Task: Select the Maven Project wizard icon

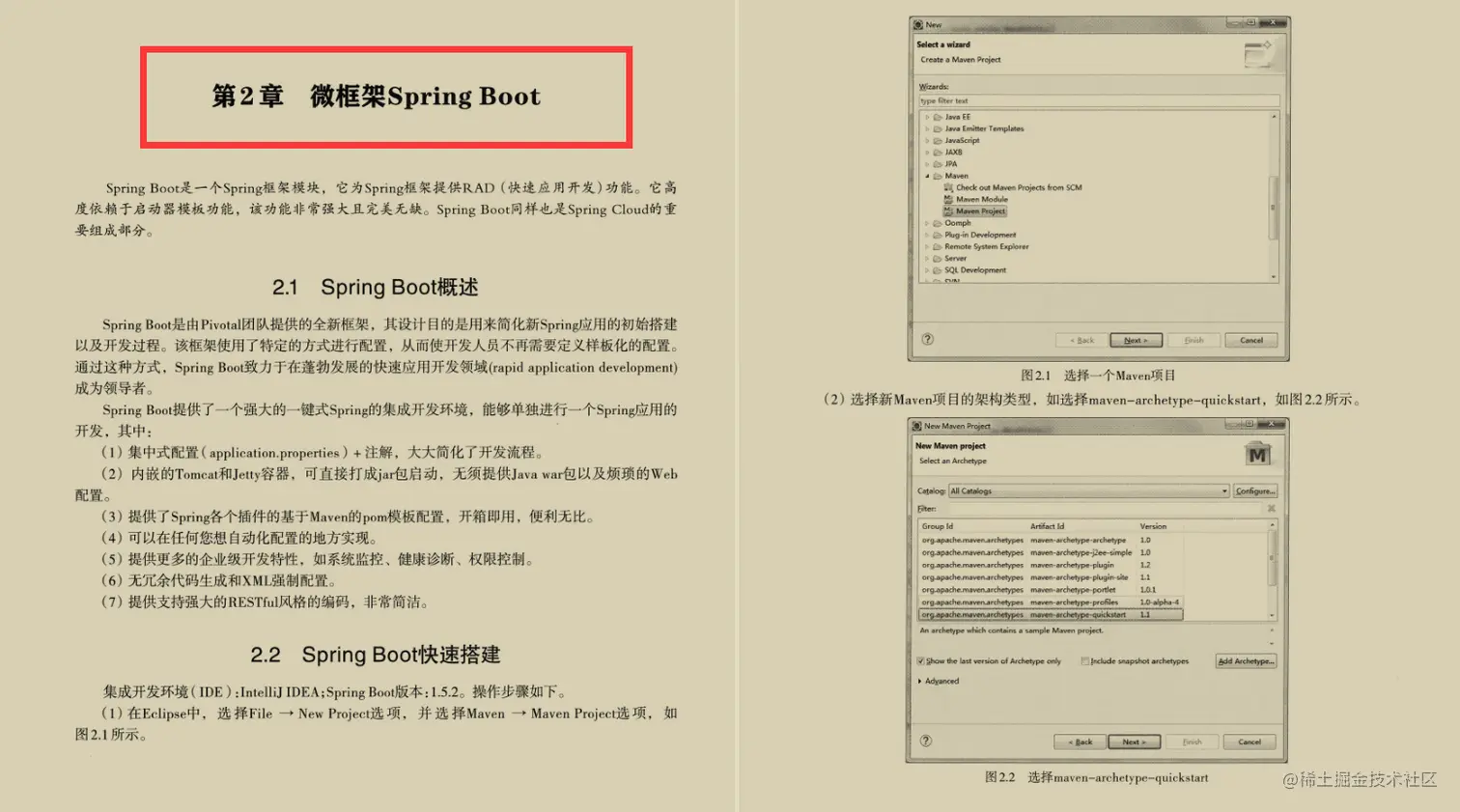Action: click(x=948, y=211)
